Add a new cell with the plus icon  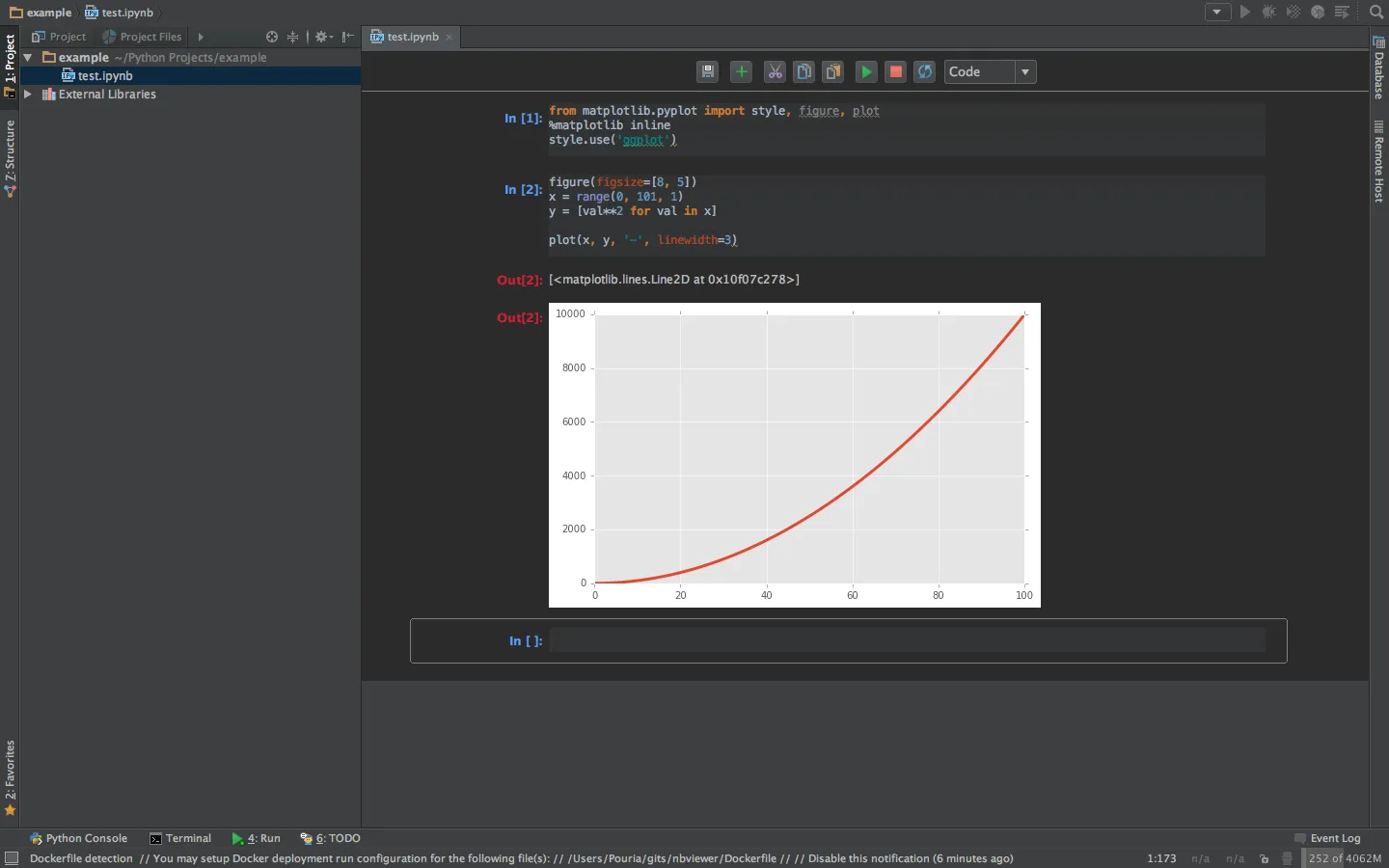742,71
